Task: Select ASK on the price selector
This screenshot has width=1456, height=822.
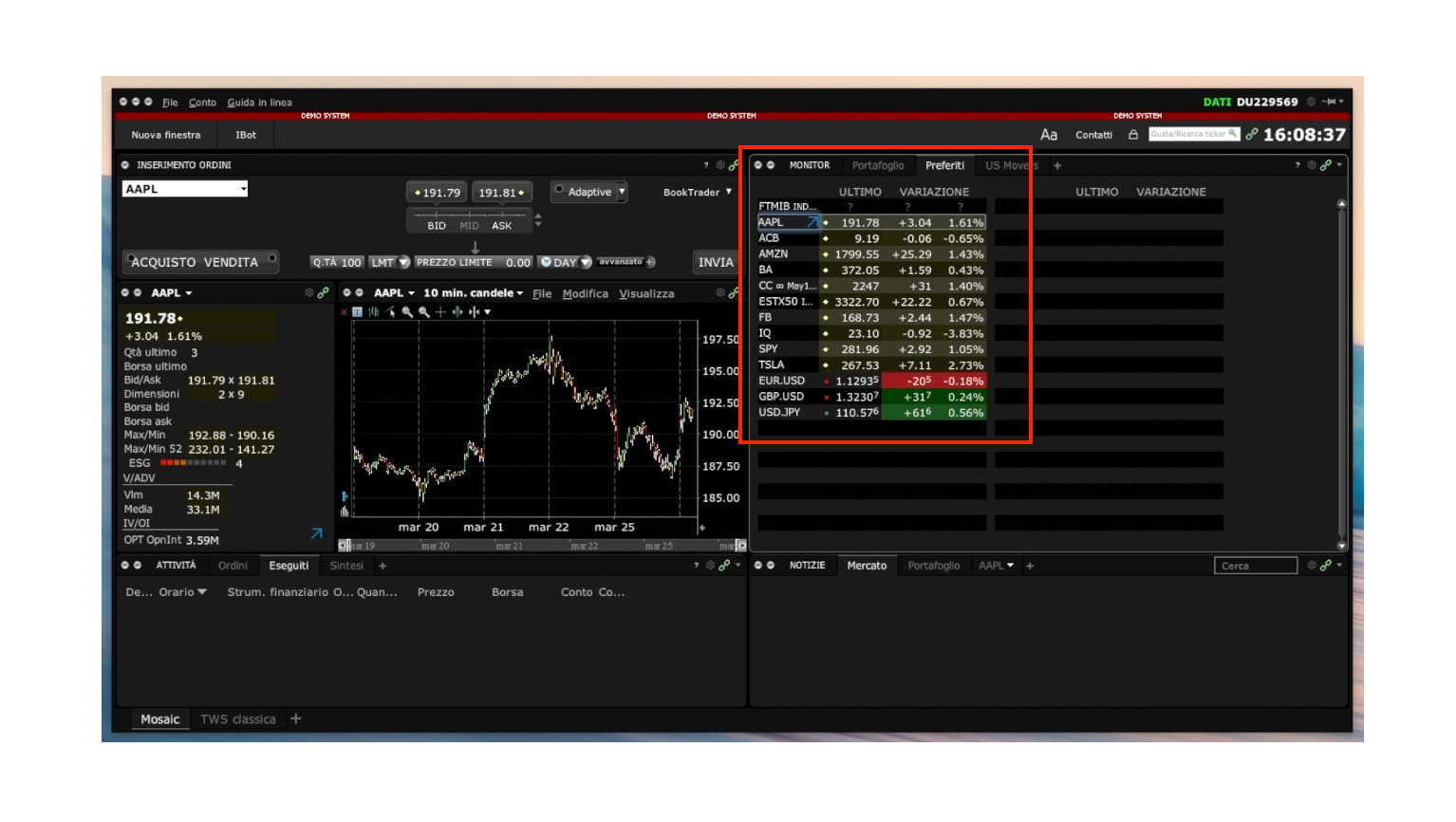Action: point(502,226)
